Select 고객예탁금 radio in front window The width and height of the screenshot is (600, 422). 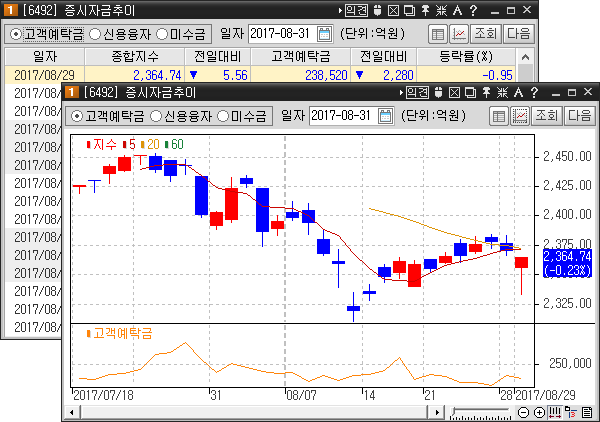pos(77,116)
